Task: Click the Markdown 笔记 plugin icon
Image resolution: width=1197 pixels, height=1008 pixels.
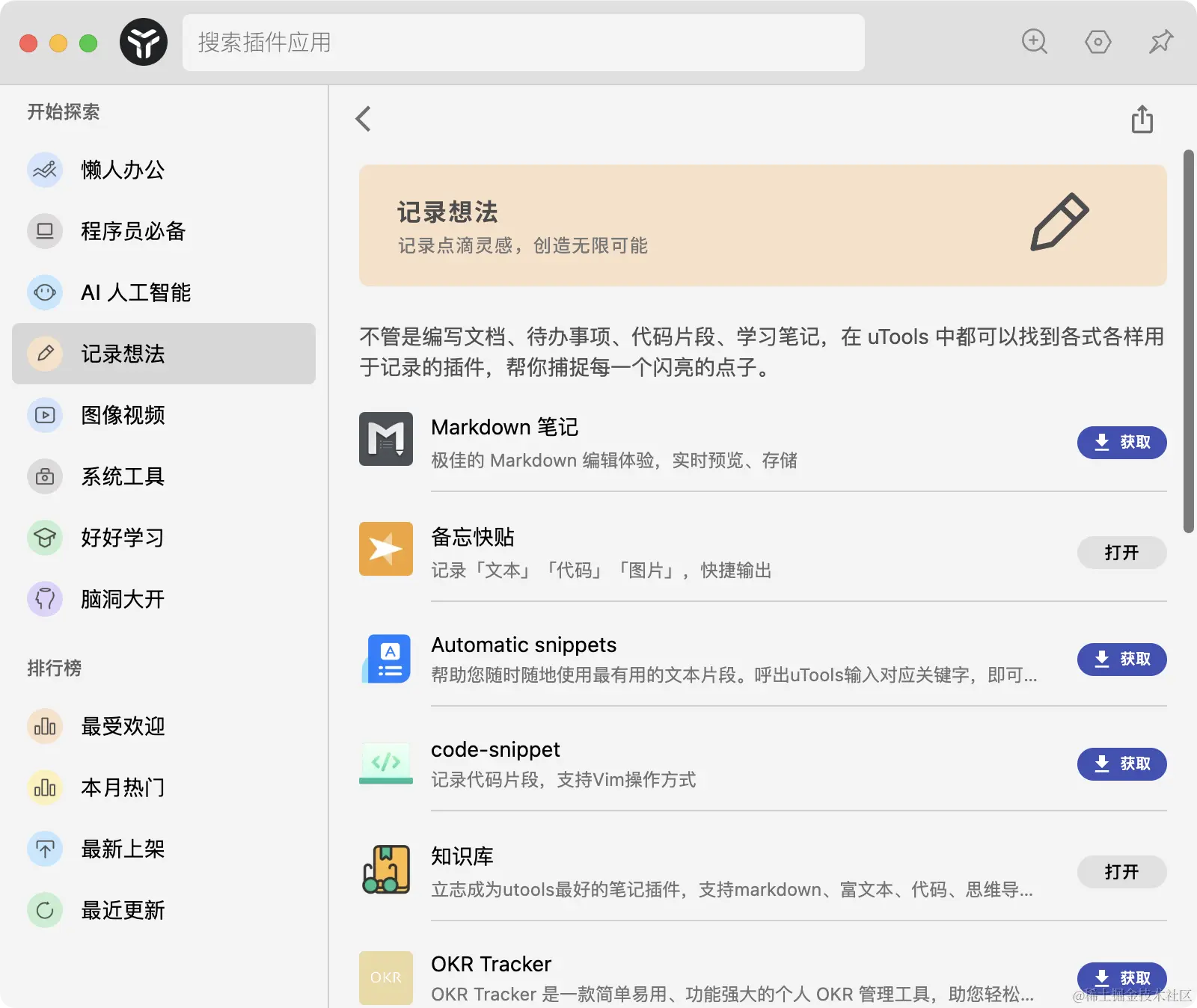Action: tap(386, 439)
